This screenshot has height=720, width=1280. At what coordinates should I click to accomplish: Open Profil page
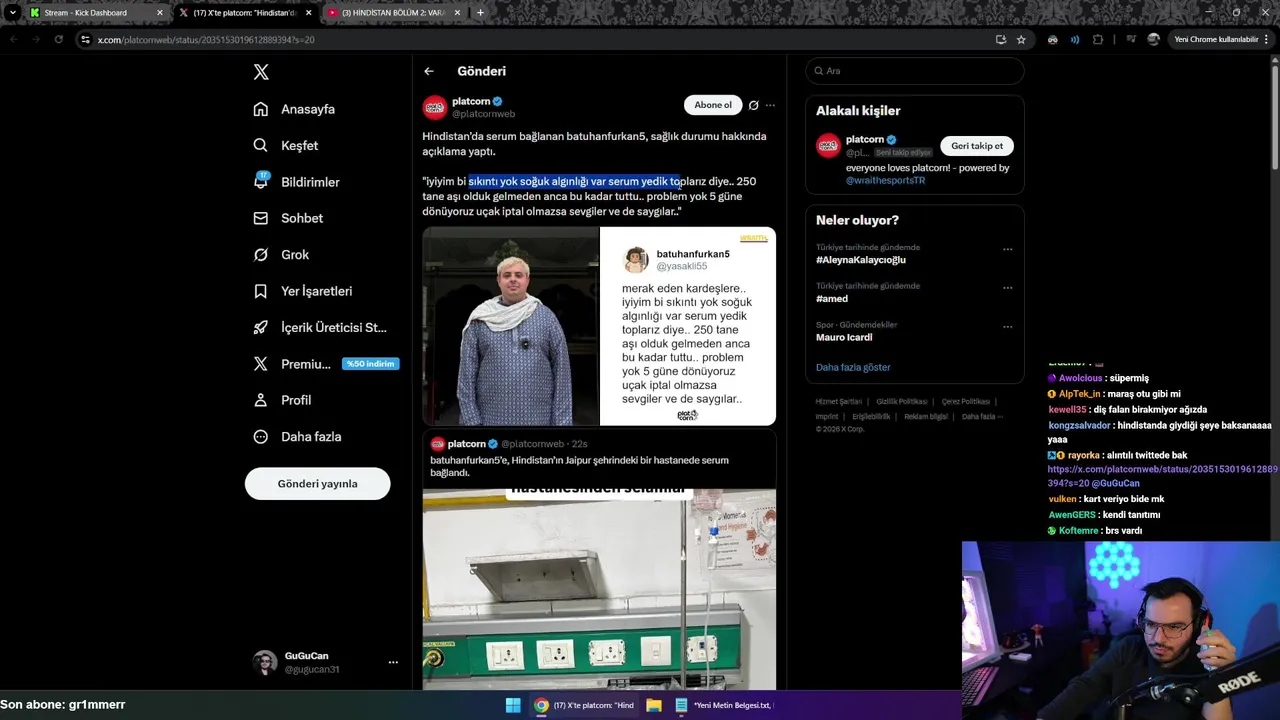coord(282,400)
